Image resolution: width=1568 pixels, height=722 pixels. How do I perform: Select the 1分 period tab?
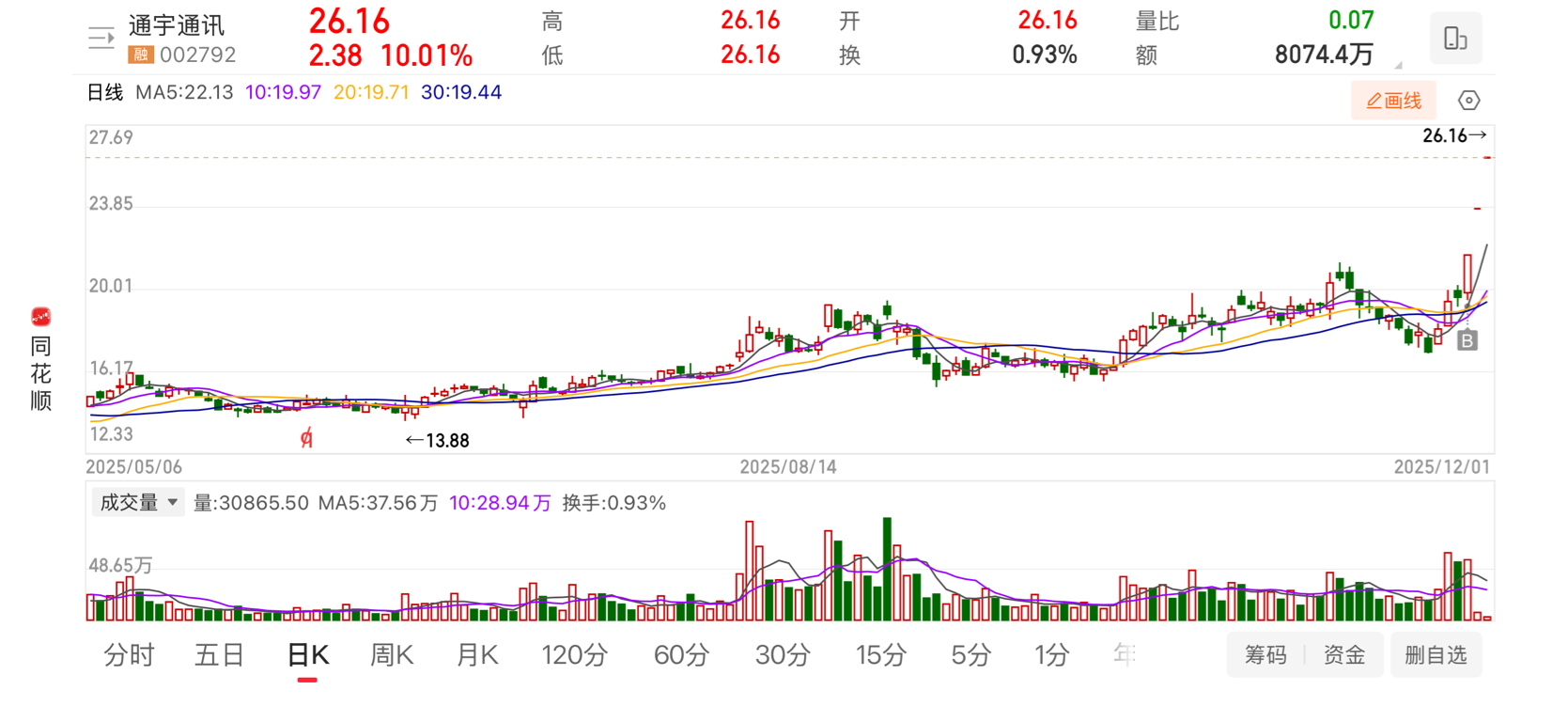point(1052,655)
